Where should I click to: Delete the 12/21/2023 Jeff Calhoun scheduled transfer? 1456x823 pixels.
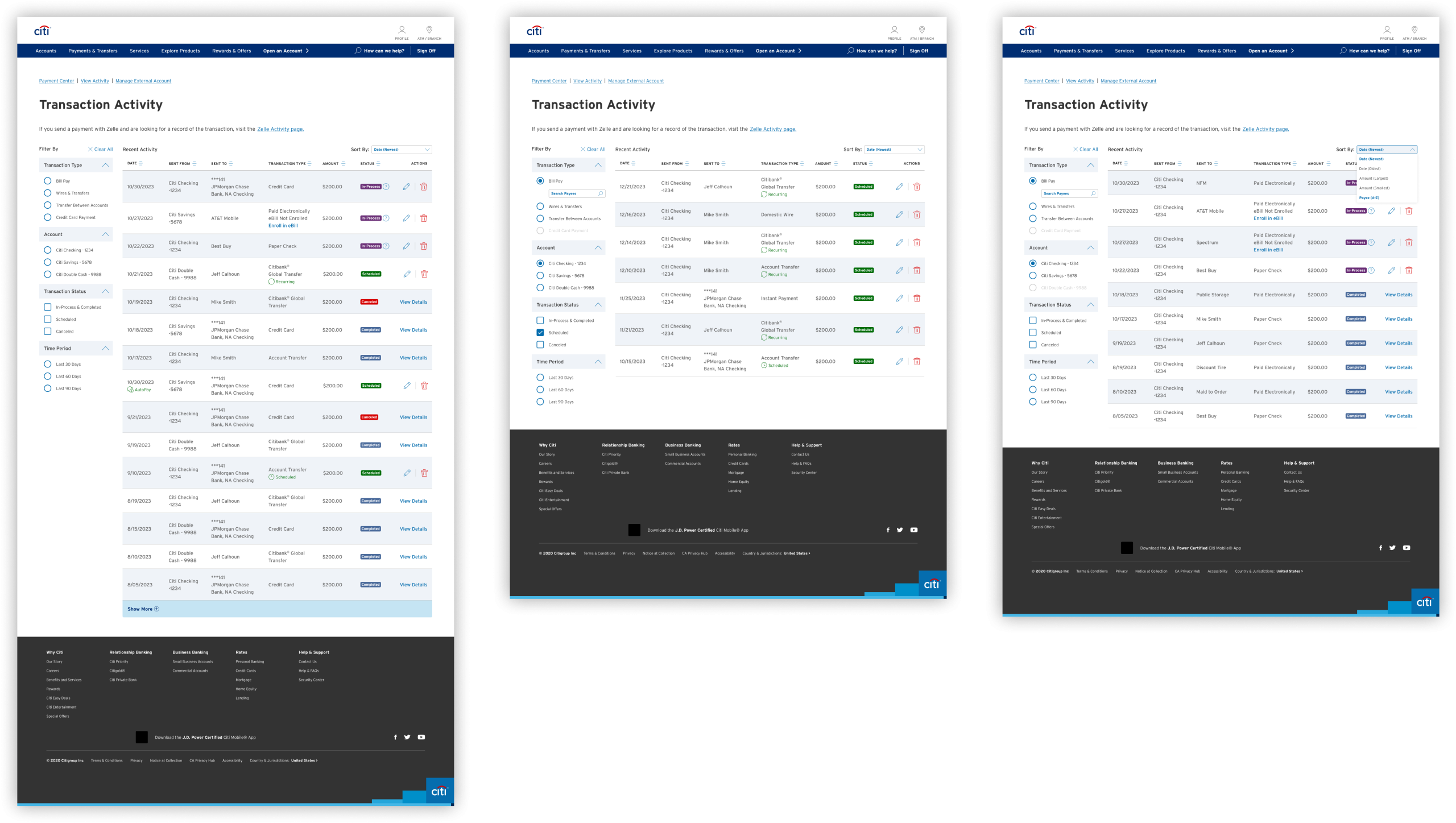pos(917,187)
